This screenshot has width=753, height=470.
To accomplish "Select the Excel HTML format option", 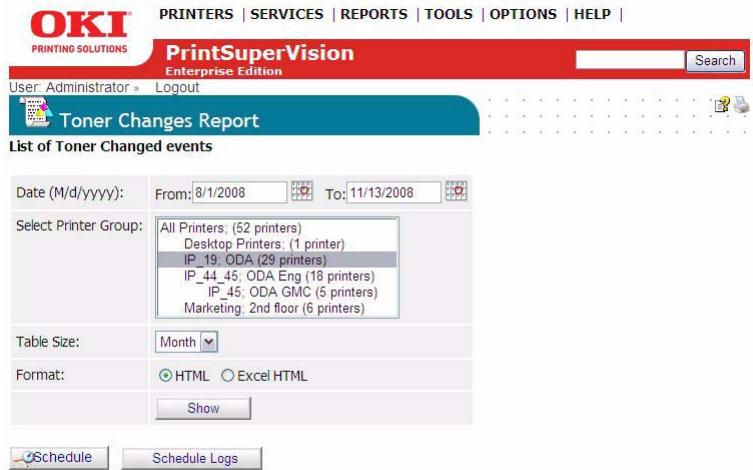I will point(227,375).
